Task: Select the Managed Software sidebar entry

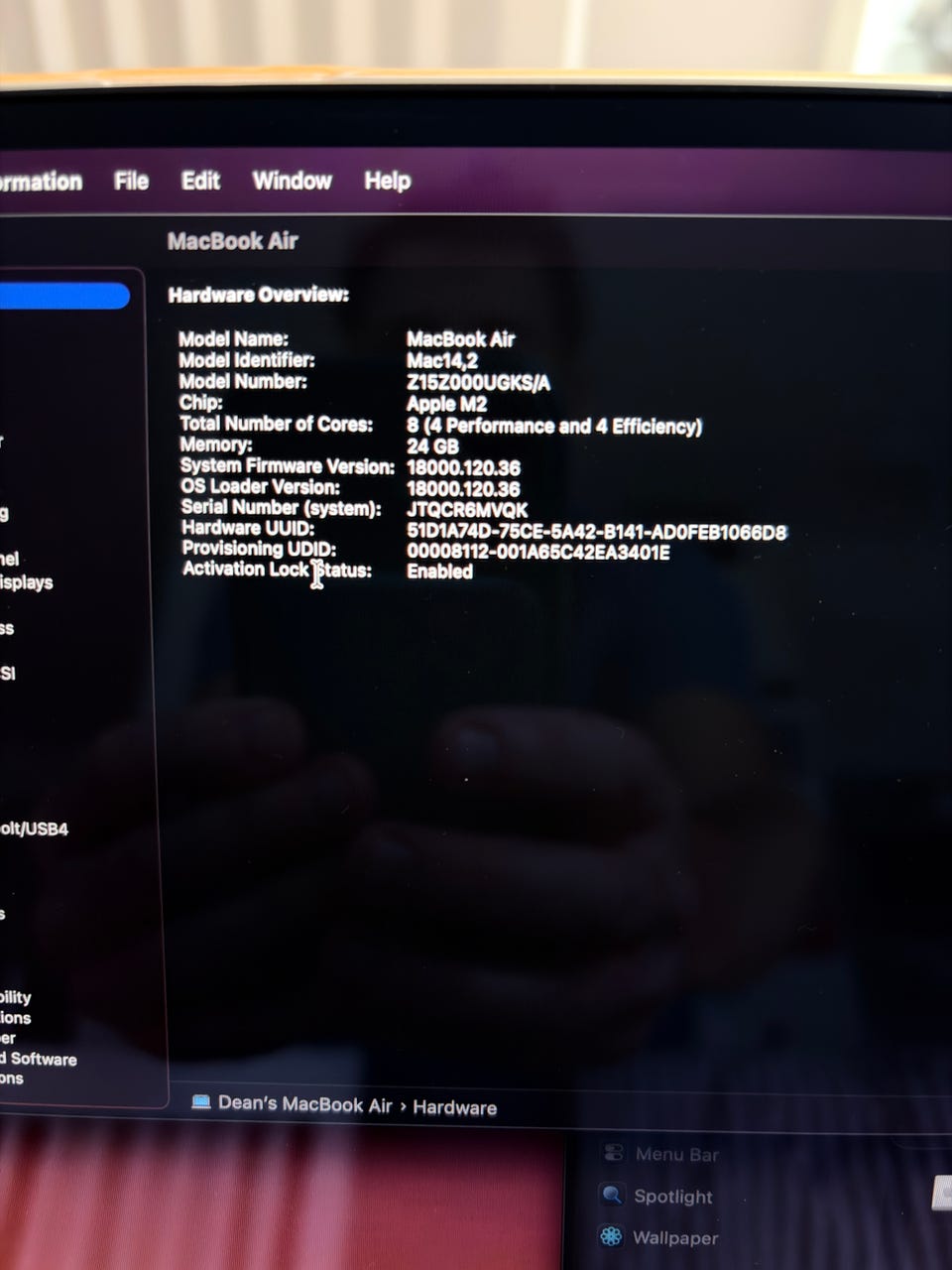Action: pos(39,1059)
